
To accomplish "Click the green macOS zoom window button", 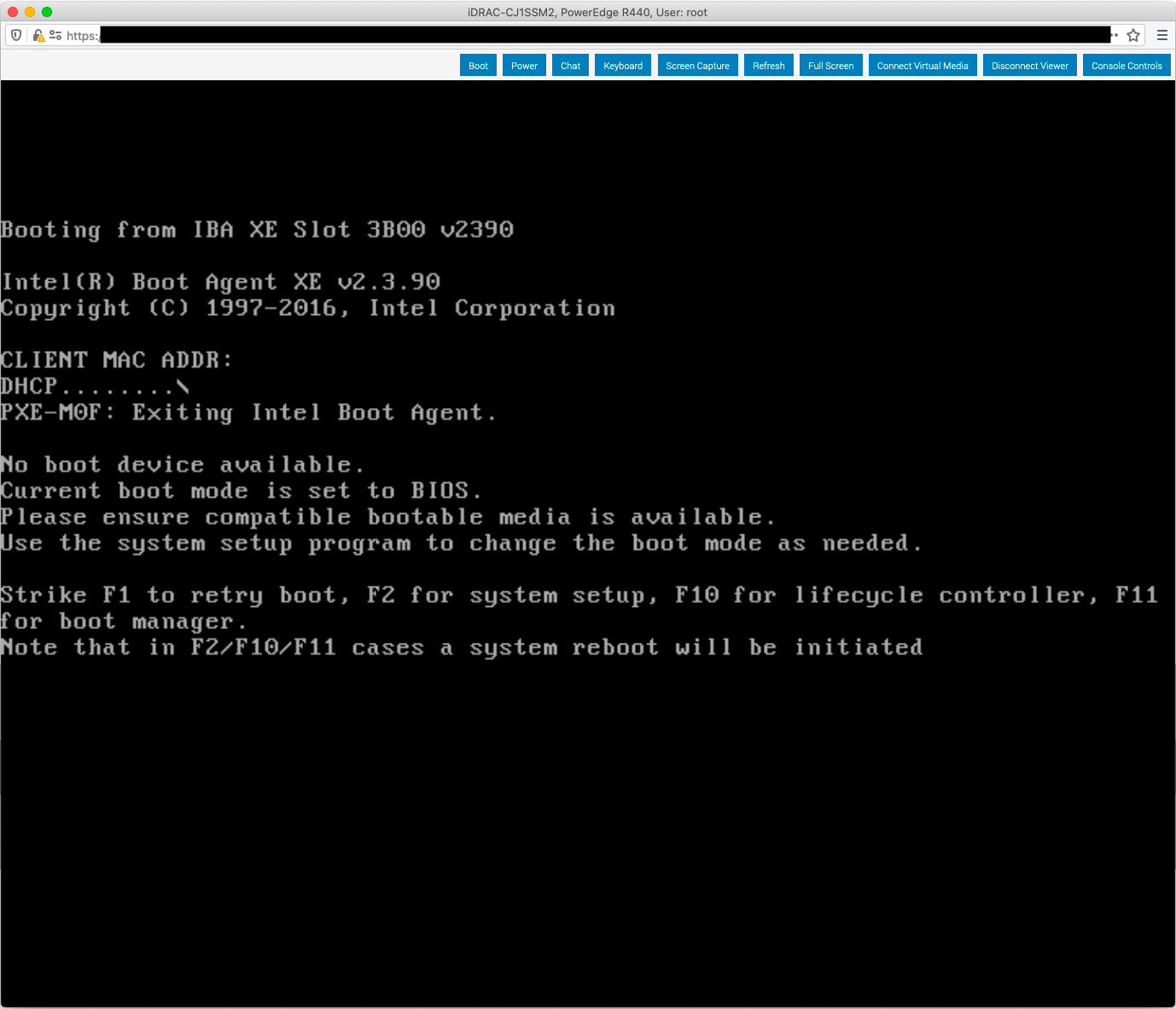I will 47,12.
